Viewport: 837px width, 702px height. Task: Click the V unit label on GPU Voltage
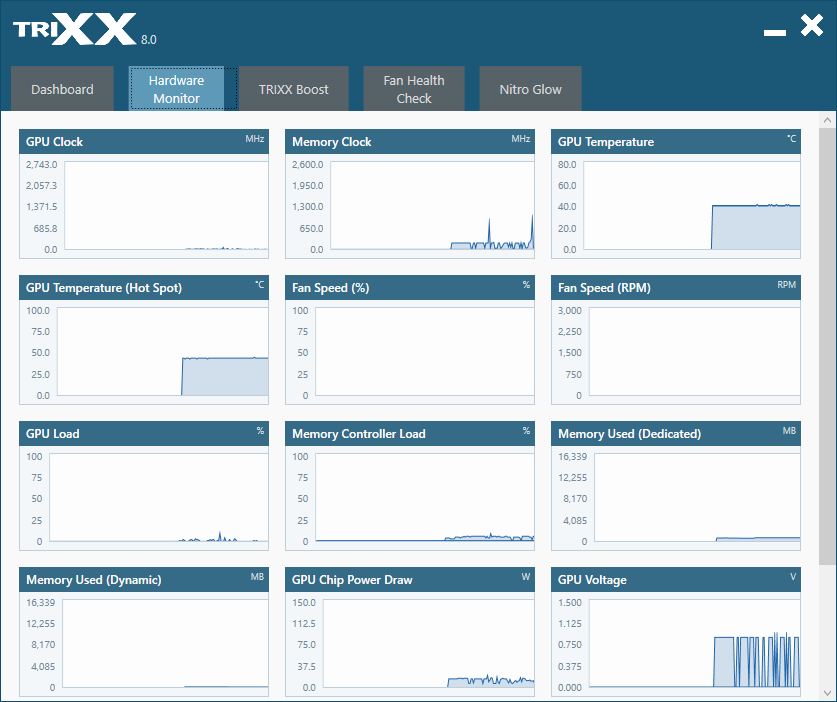coord(793,577)
